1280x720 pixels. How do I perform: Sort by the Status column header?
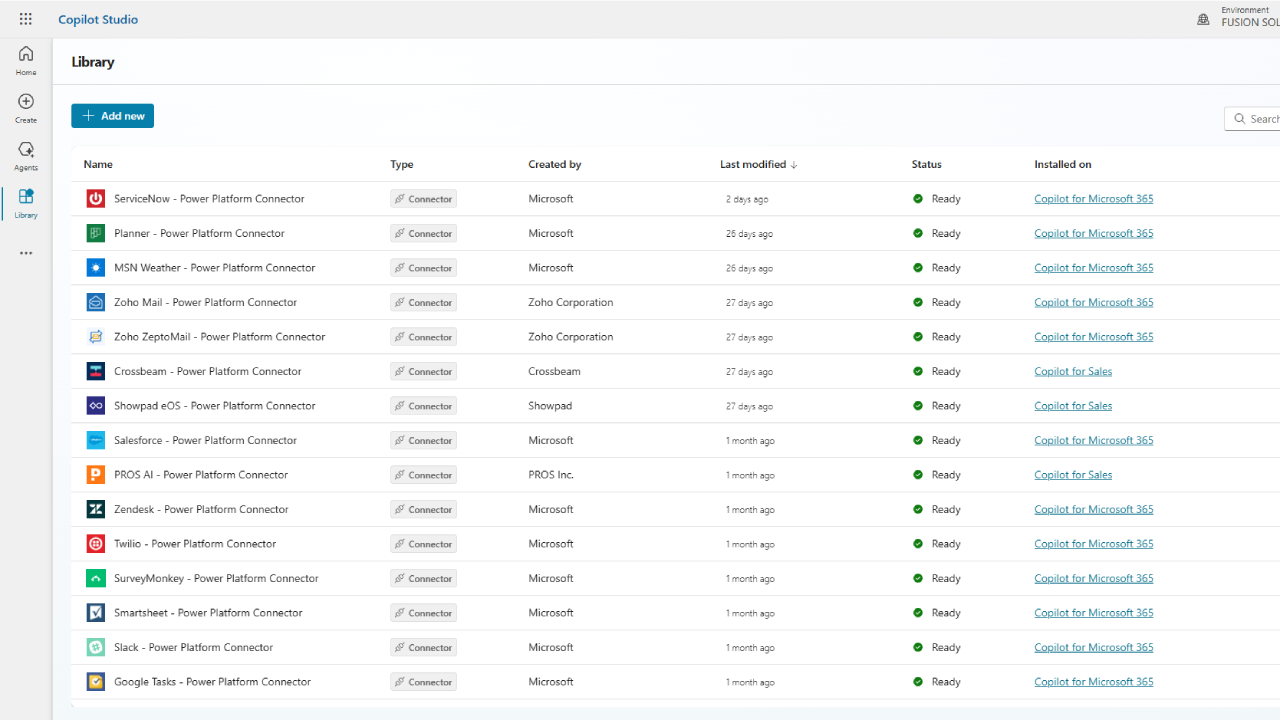tap(927, 164)
